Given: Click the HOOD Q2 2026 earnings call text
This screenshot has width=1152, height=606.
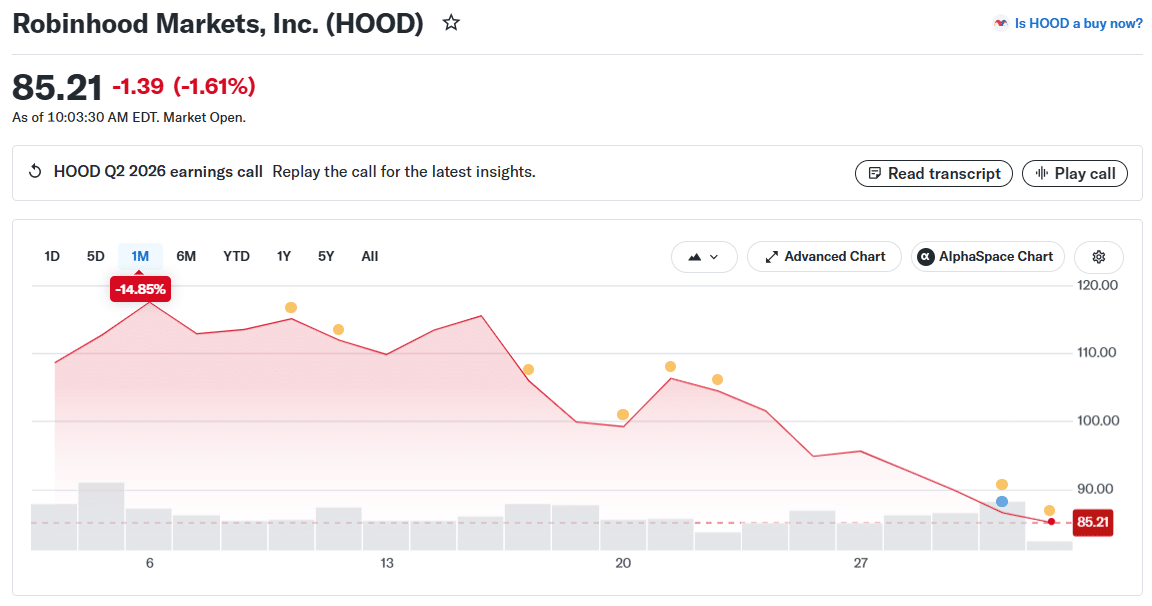Looking at the screenshot, I should pyautogui.click(x=158, y=172).
